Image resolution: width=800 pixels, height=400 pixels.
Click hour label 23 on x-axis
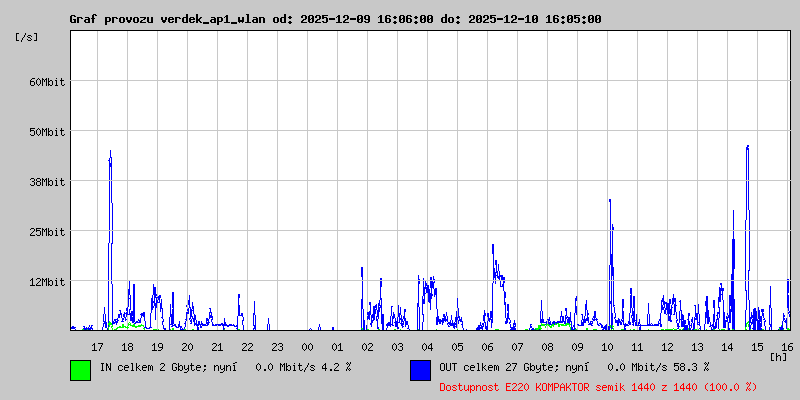click(277, 347)
